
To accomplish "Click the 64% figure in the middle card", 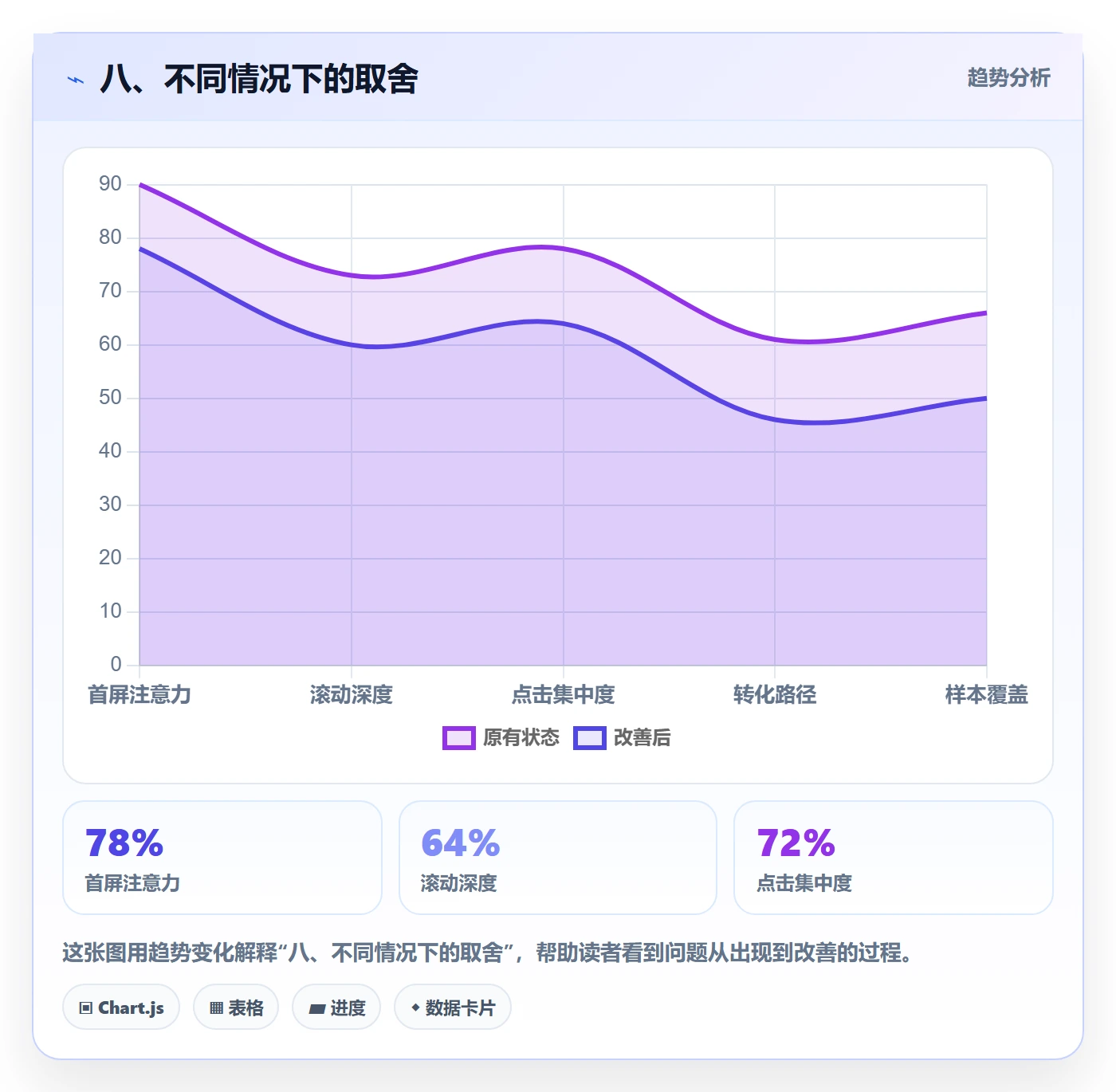I will [x=461, y=843].
